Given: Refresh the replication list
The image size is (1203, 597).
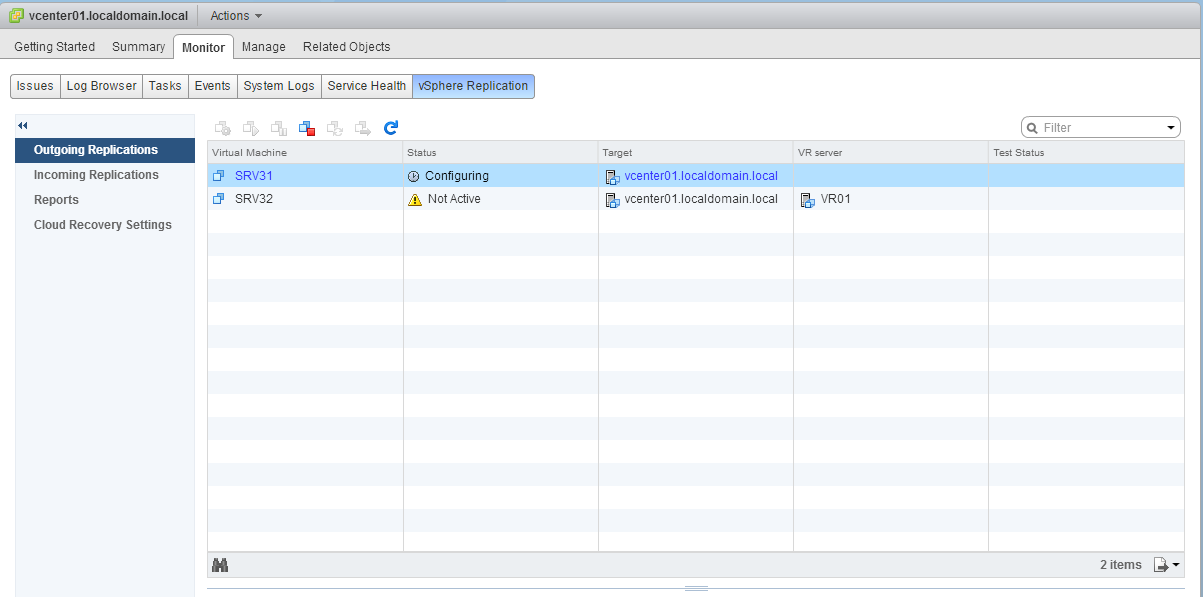Looking at the screenshot, I should point(391,128).
